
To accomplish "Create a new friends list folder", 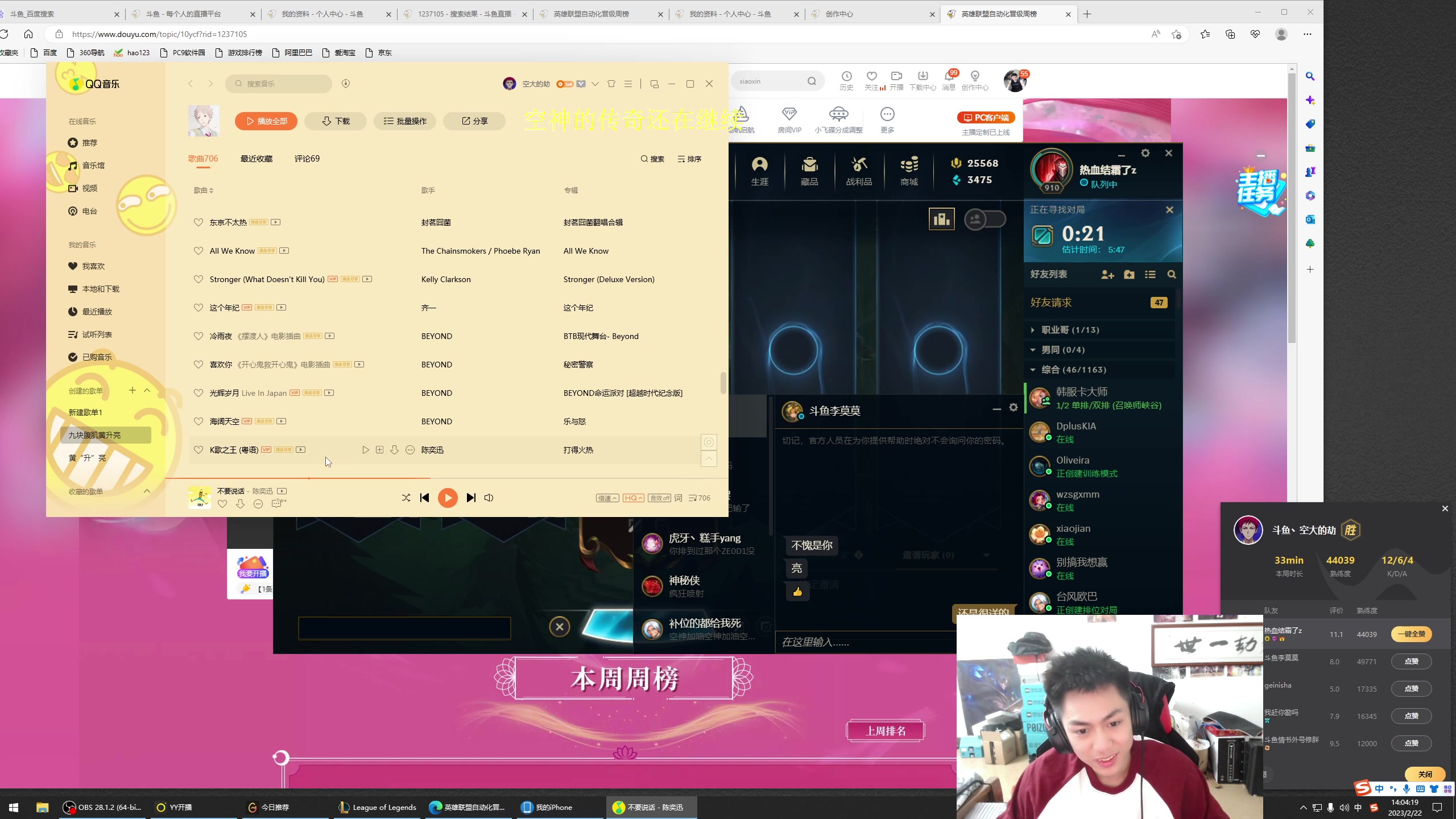I will [1129, 275].
